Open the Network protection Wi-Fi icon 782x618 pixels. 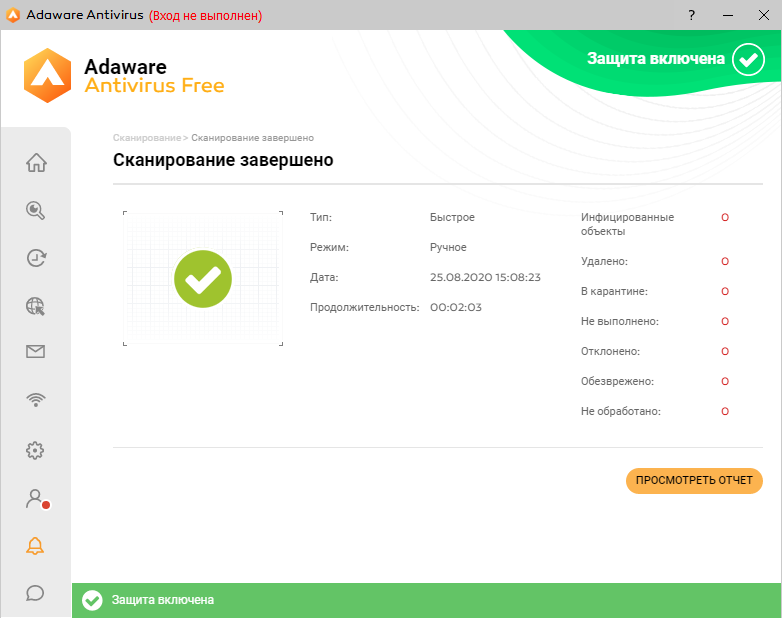pyautogui.click(x=35, y=400)
